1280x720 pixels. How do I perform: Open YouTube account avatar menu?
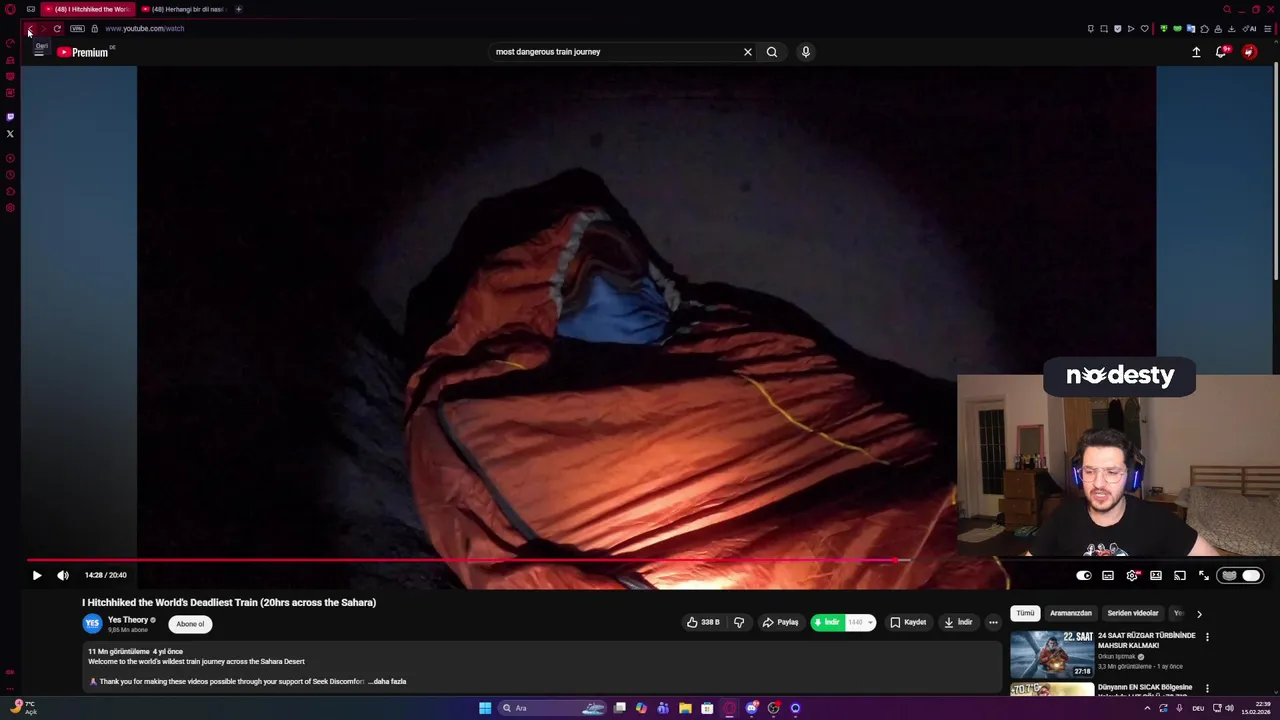click(x=1250, y=52)
